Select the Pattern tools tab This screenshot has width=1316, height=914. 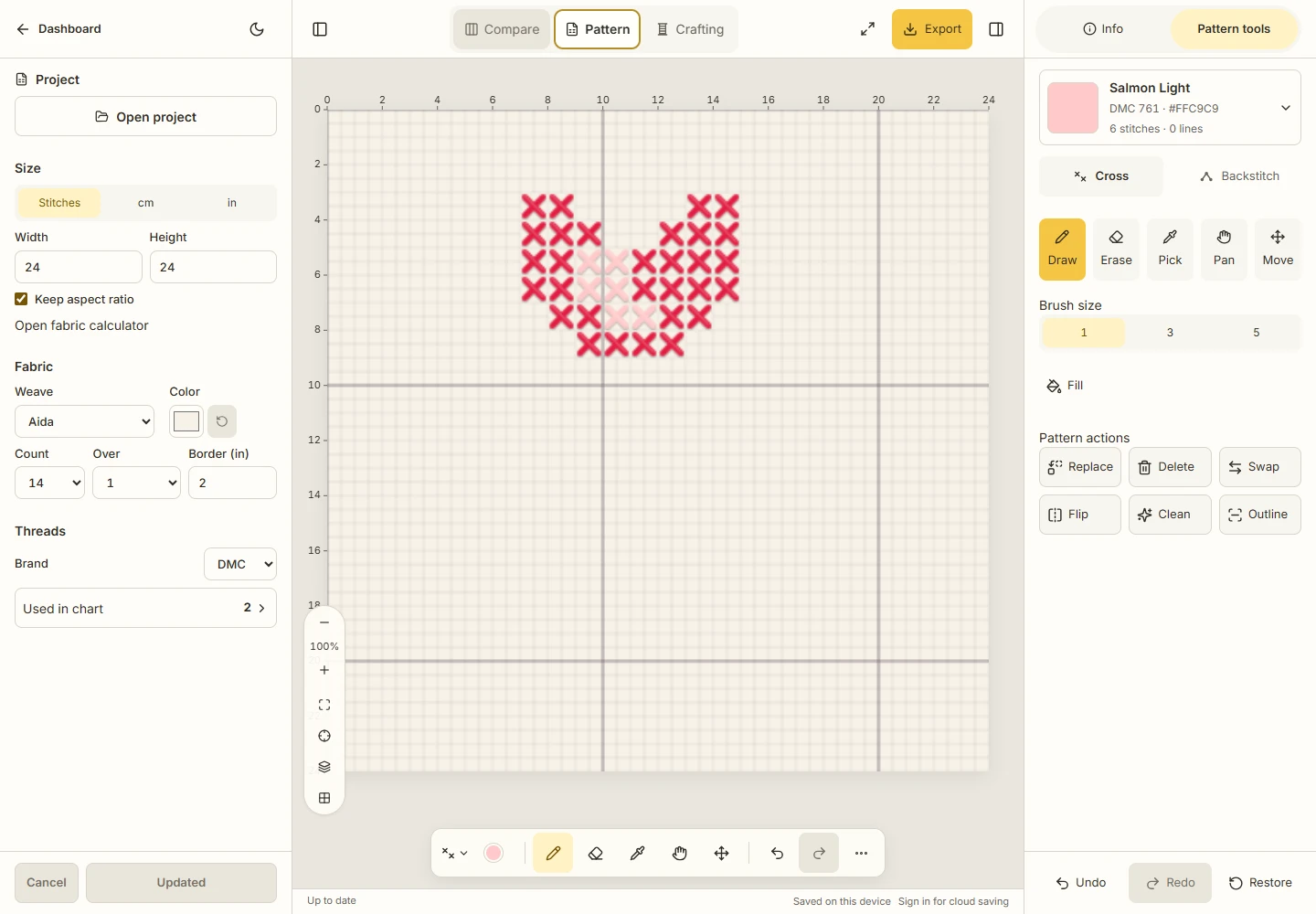[x=1234, y=29]
